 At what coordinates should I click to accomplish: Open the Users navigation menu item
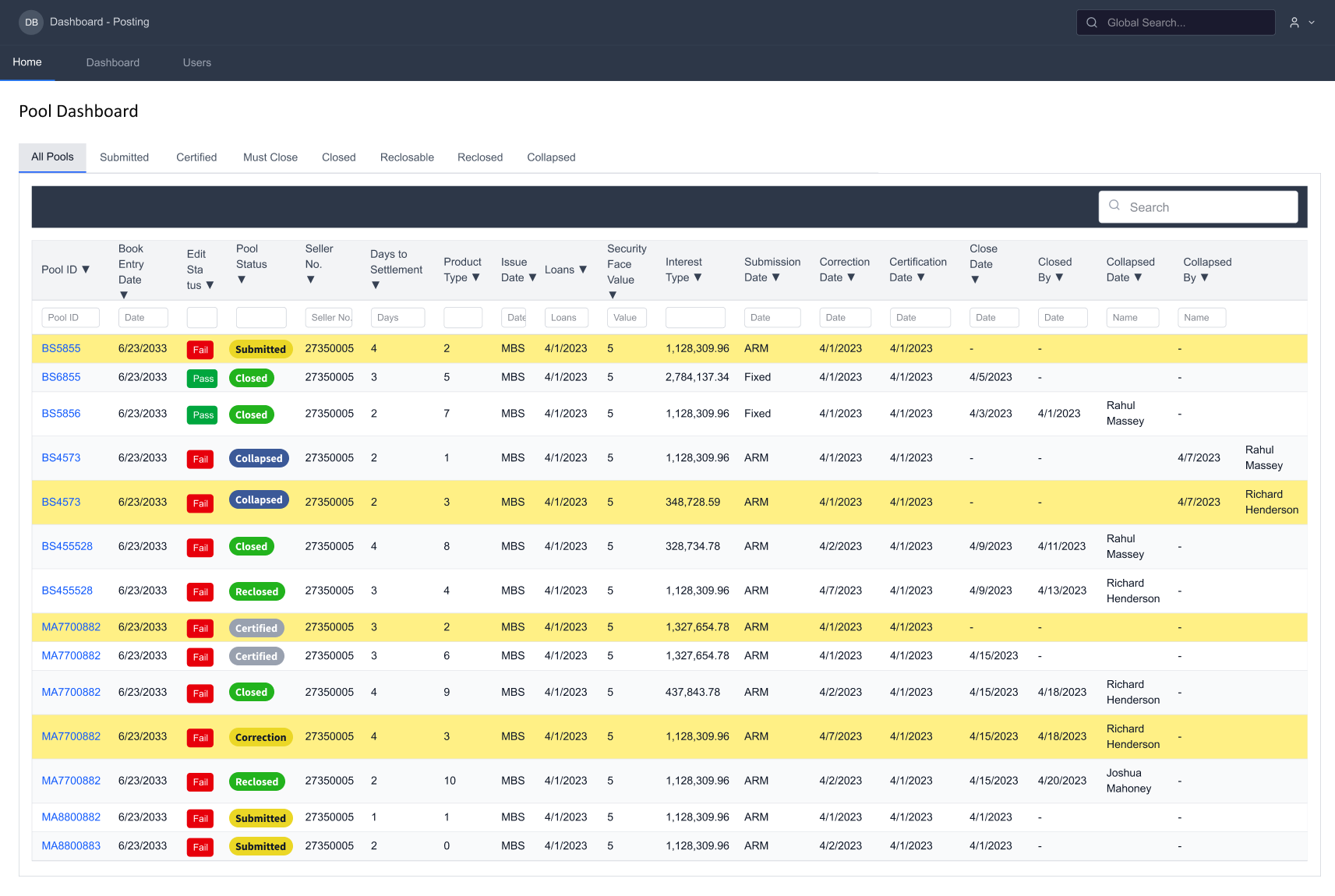click(196, 62)
